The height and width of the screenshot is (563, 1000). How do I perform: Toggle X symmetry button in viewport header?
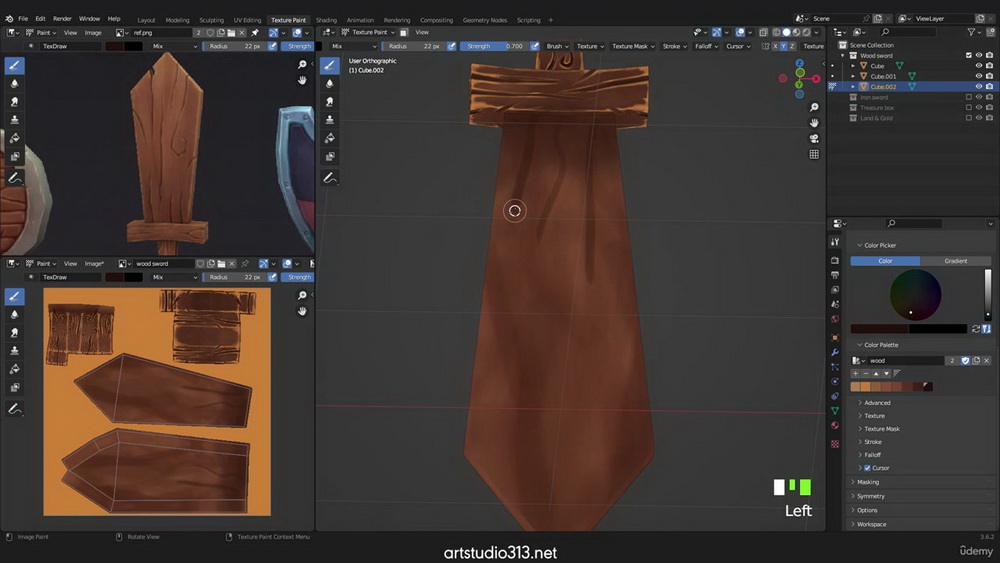(x=776, y=46)
